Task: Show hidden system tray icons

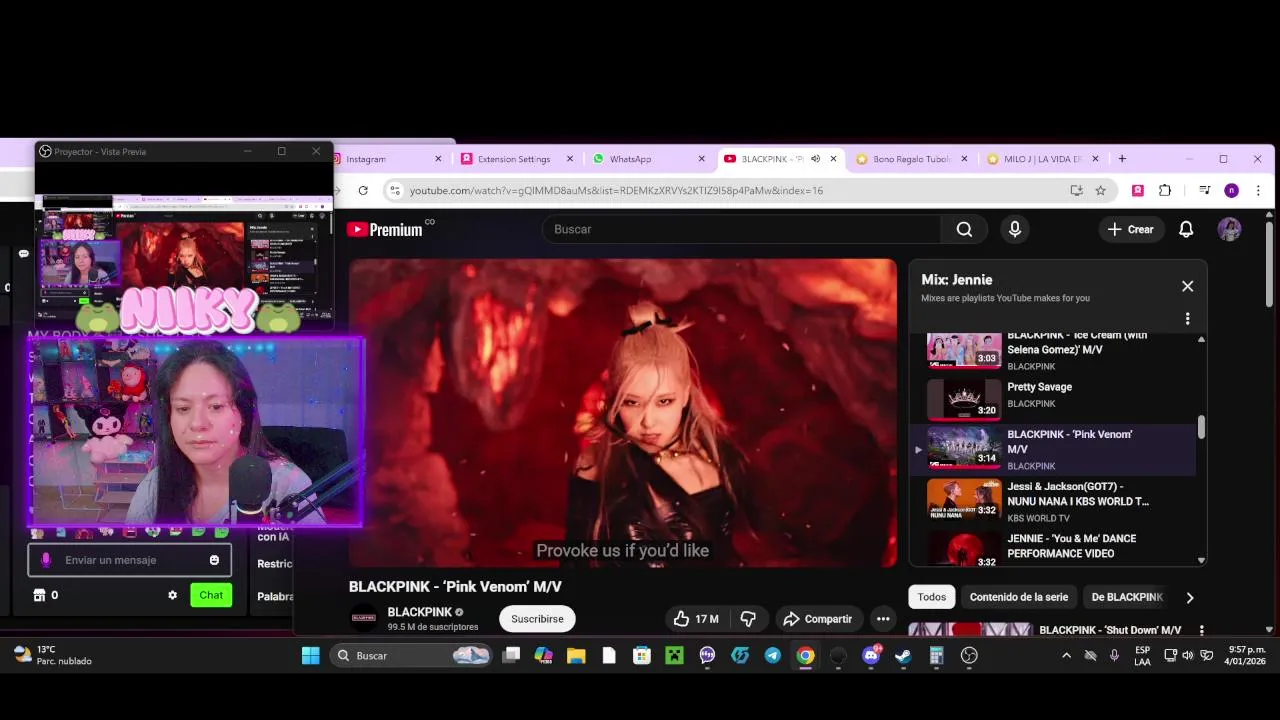Action: point(1066,655)
